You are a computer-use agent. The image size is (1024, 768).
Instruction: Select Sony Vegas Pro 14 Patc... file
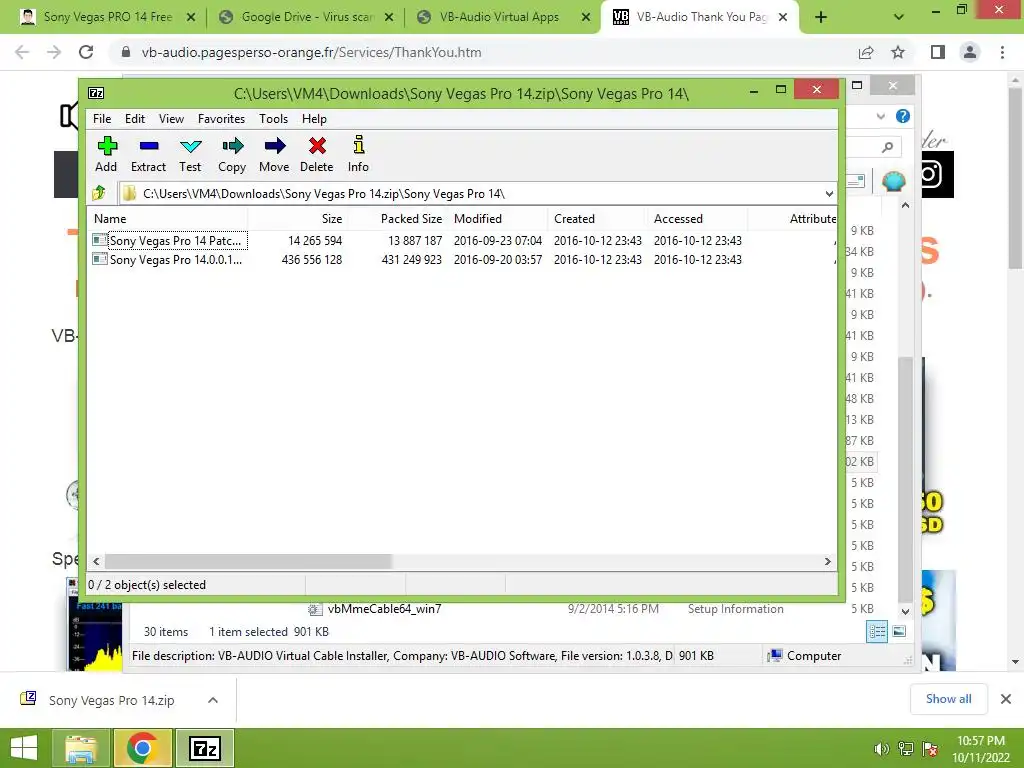pos(176,240)
